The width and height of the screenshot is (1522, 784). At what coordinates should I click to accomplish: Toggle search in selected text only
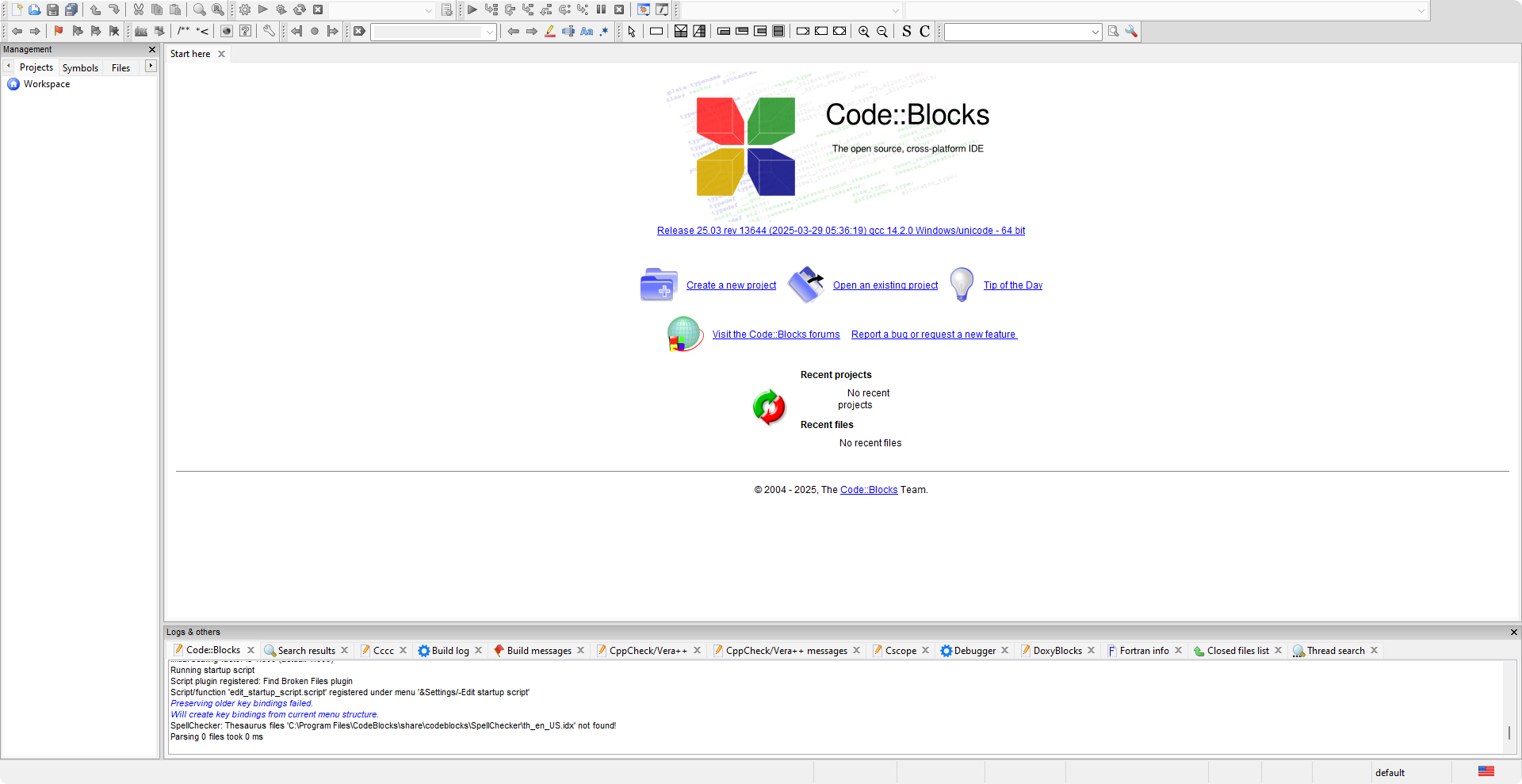pos(568,31)
